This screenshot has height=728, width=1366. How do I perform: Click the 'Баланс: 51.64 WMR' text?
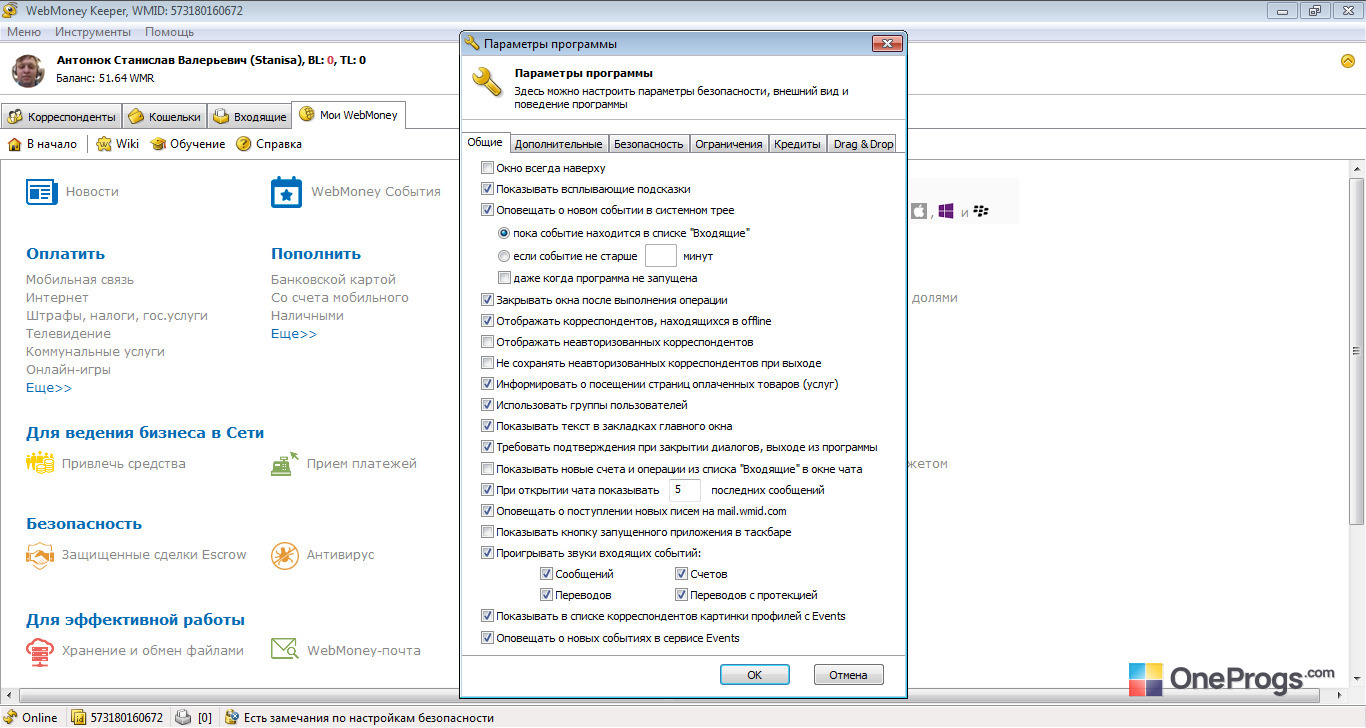pos(105,77)
